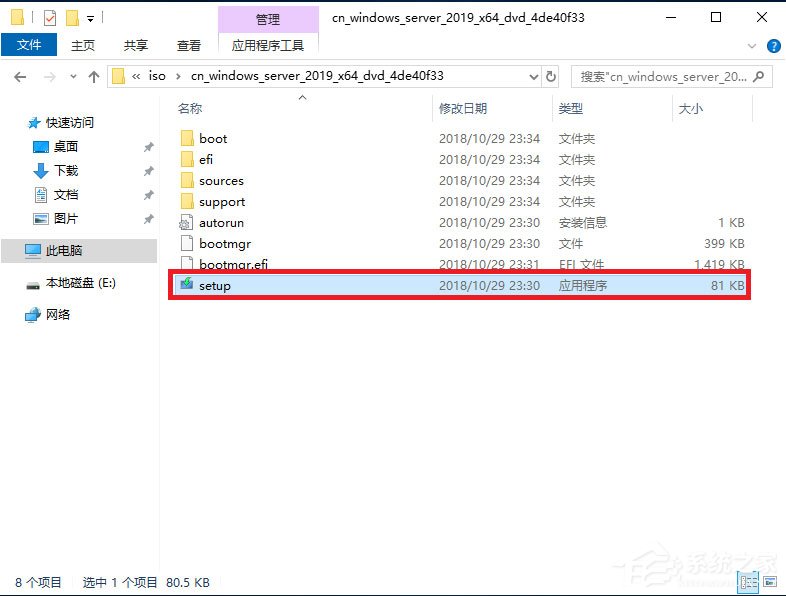
Task: Click the support folder icon
Action: tap(186, 202)
